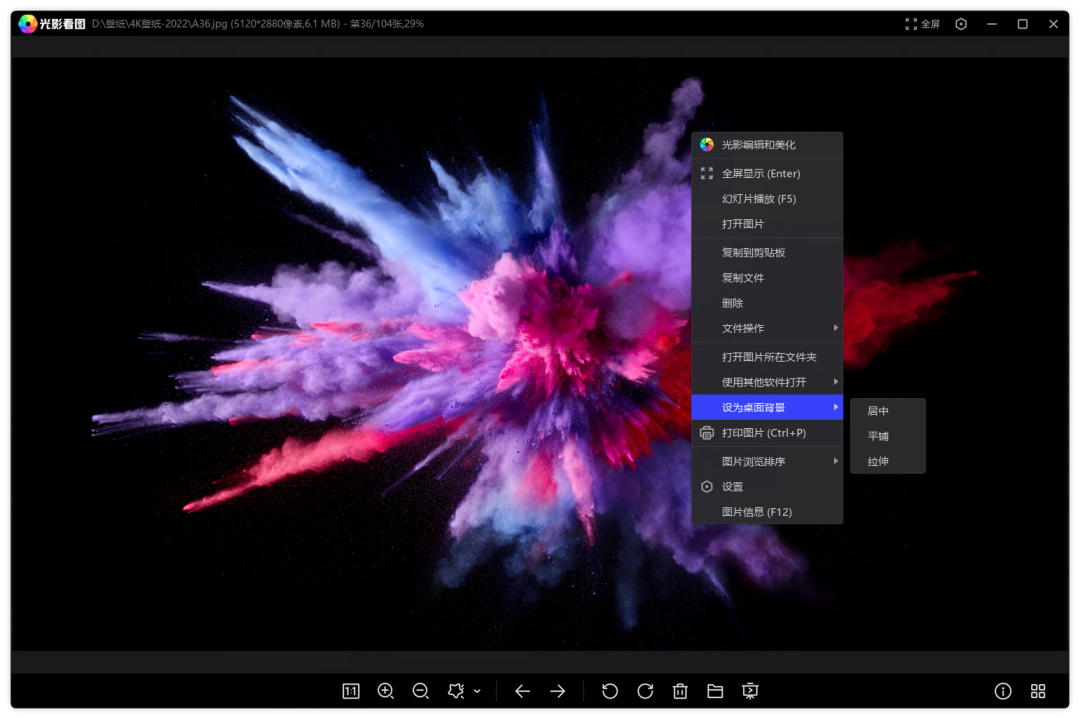Open thumbnail grid view icon
This screenshot has height=719, width=1080.
1038,691
